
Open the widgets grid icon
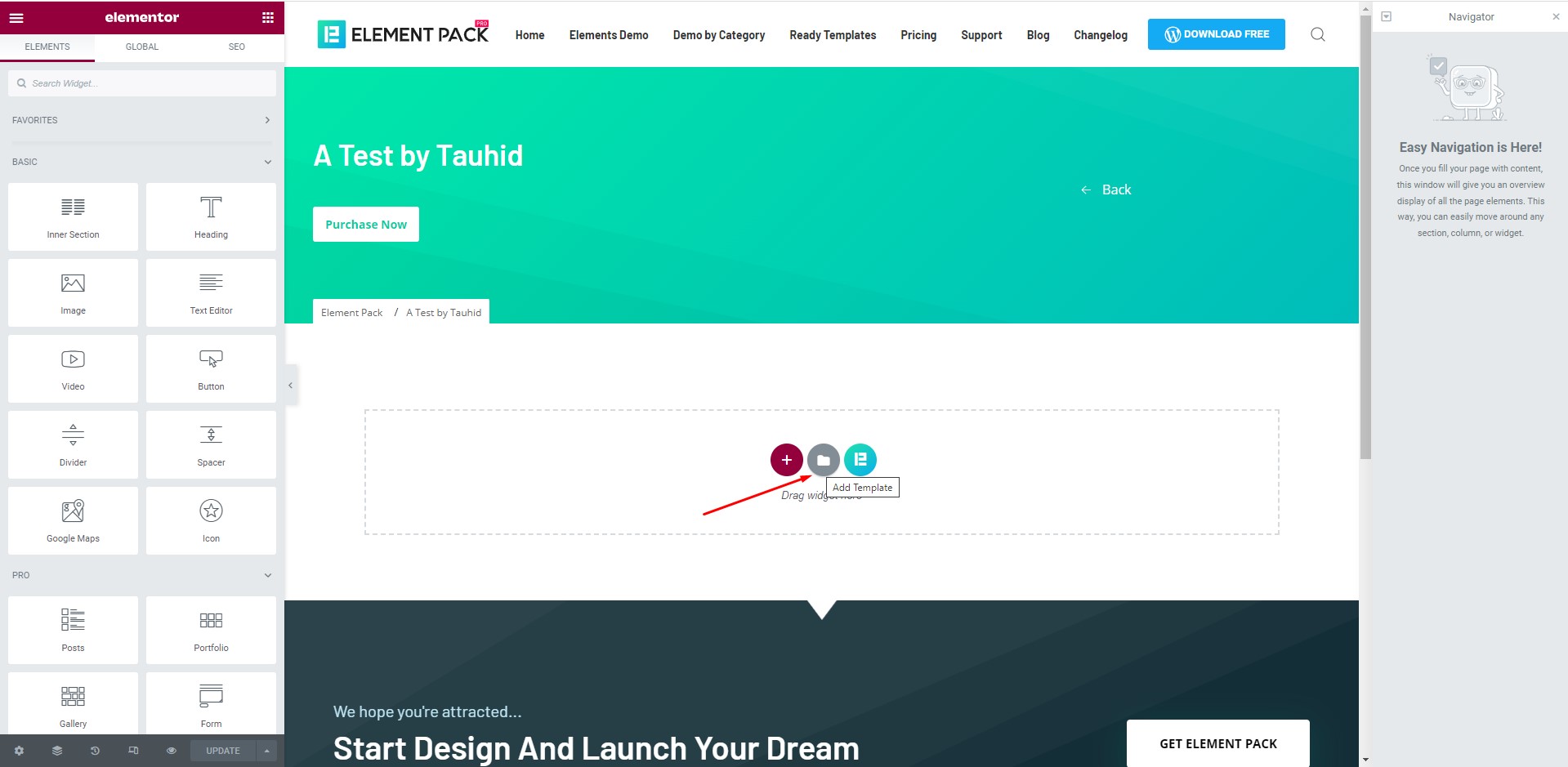pyautogui.click(x=267, y=17)
